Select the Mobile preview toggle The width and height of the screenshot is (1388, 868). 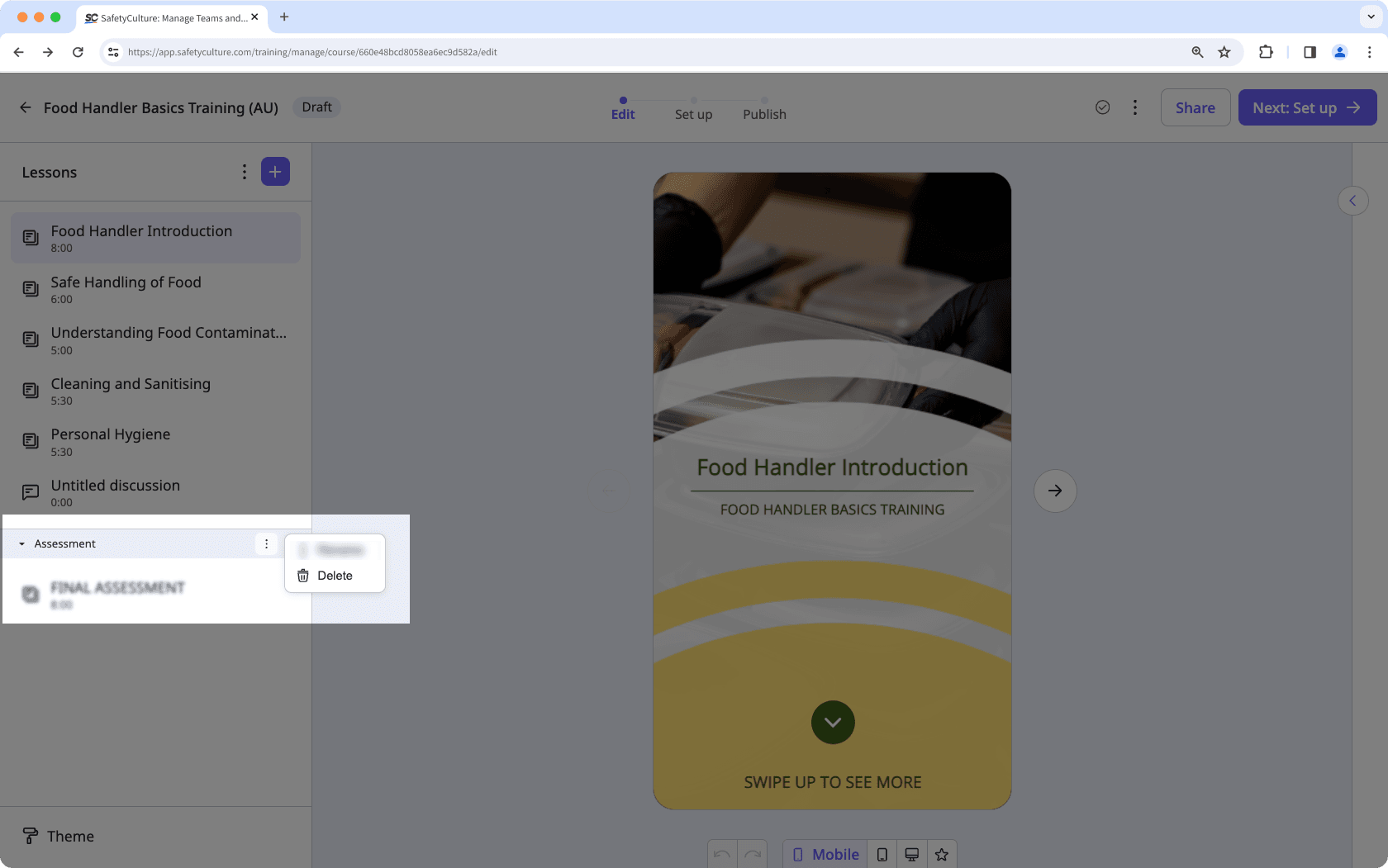[825, 854]
